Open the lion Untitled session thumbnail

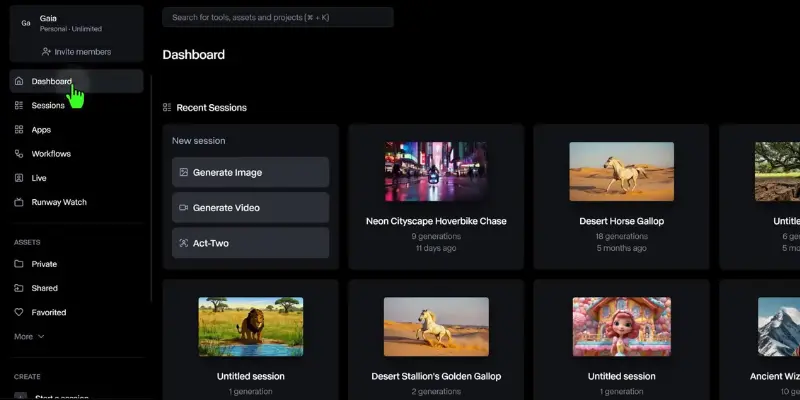coord(251,327)
